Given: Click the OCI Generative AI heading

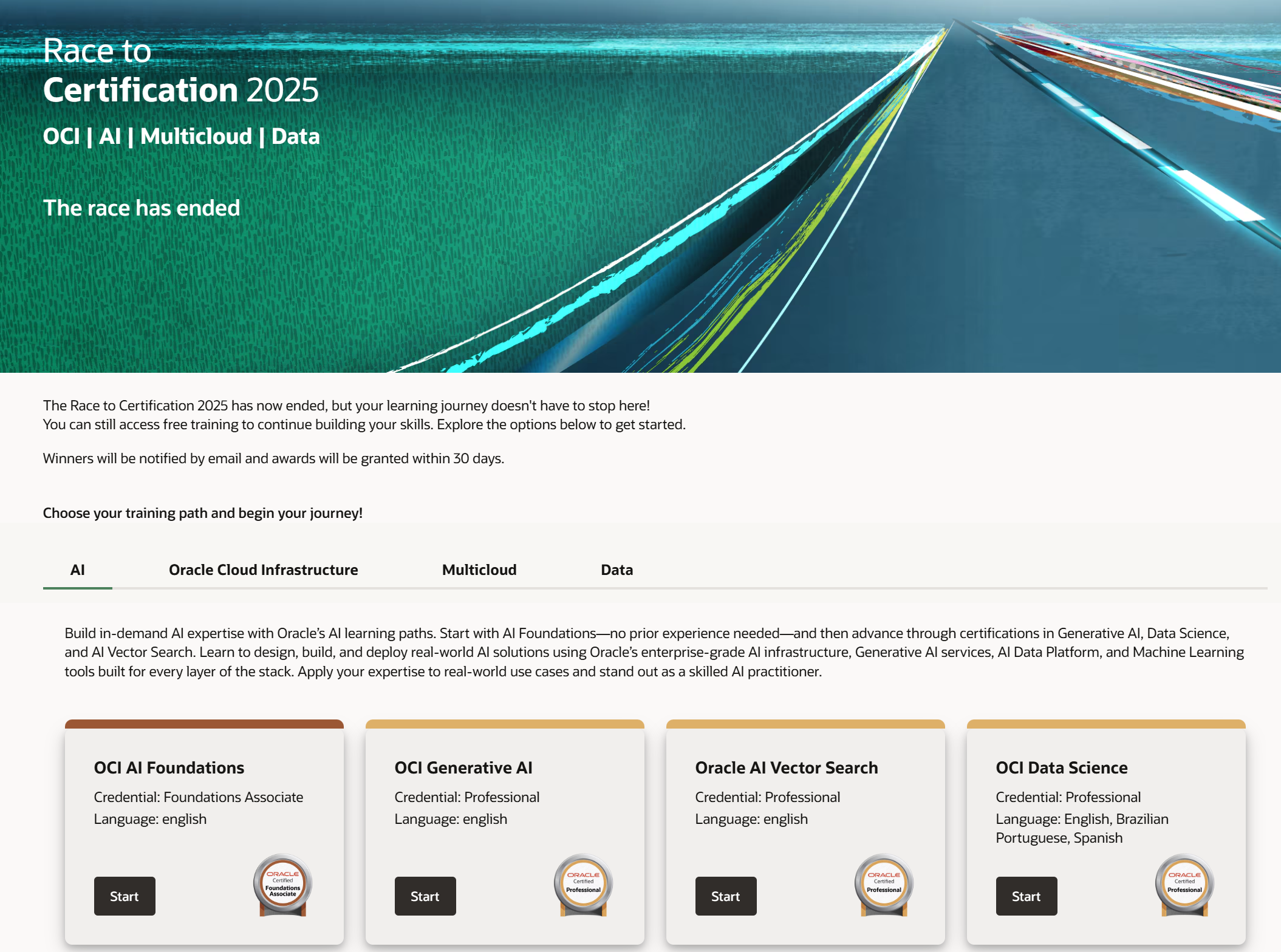Looking at the screenshot, I should [463, 767].
